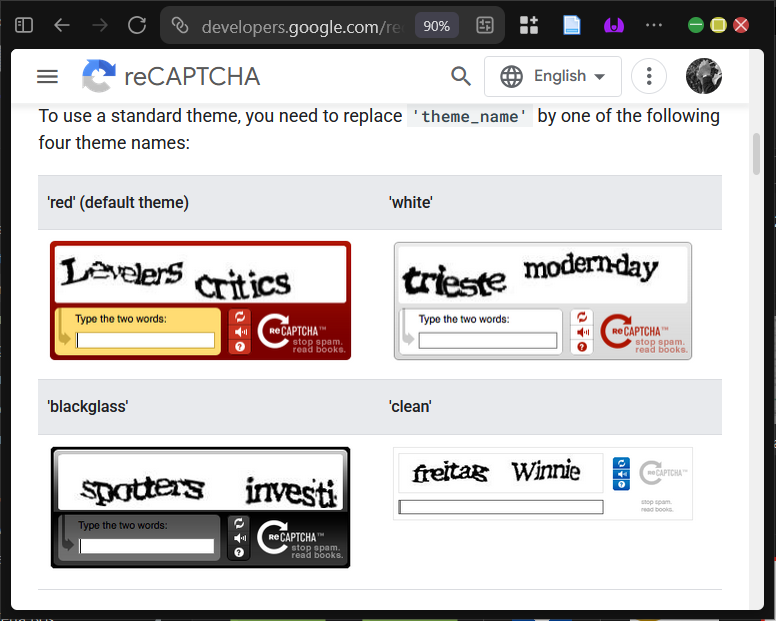Open help in the clean theme widget

[621, 485]
